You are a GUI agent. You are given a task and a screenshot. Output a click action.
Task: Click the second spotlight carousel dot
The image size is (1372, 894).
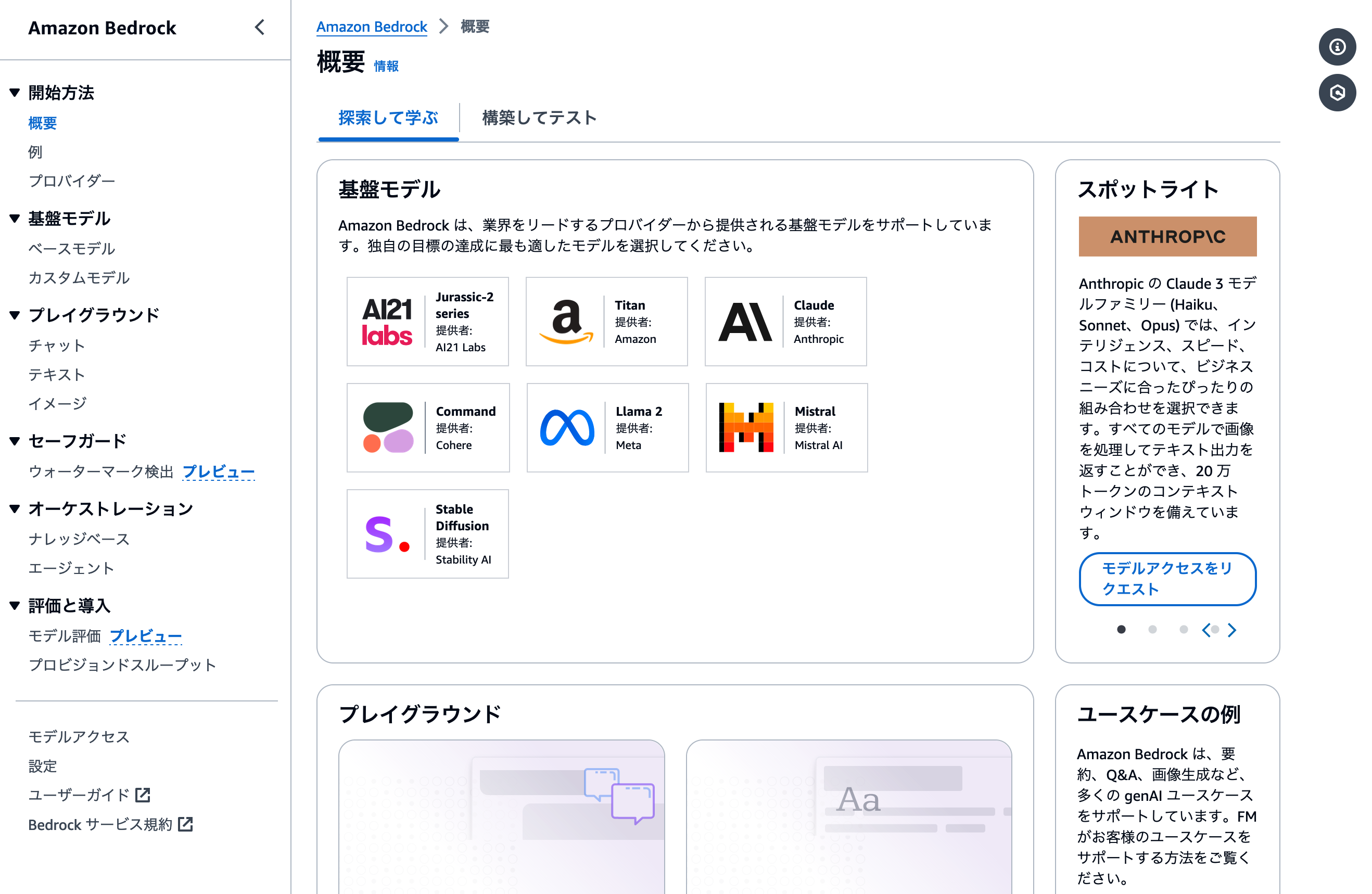1152,630
